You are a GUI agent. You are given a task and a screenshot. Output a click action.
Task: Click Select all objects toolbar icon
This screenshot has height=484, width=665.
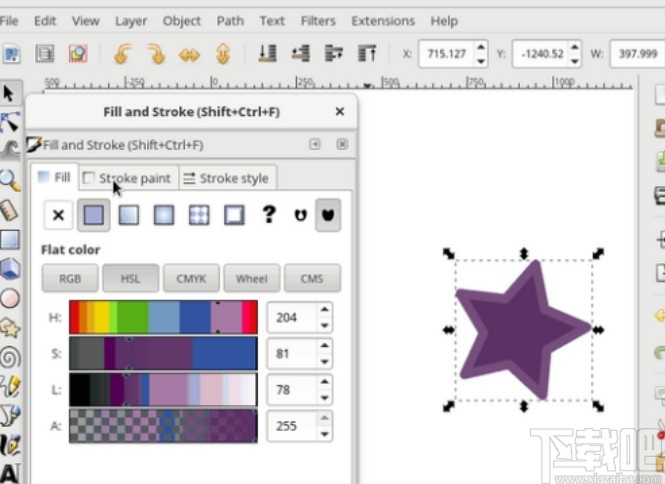click(x=11, y=54)
